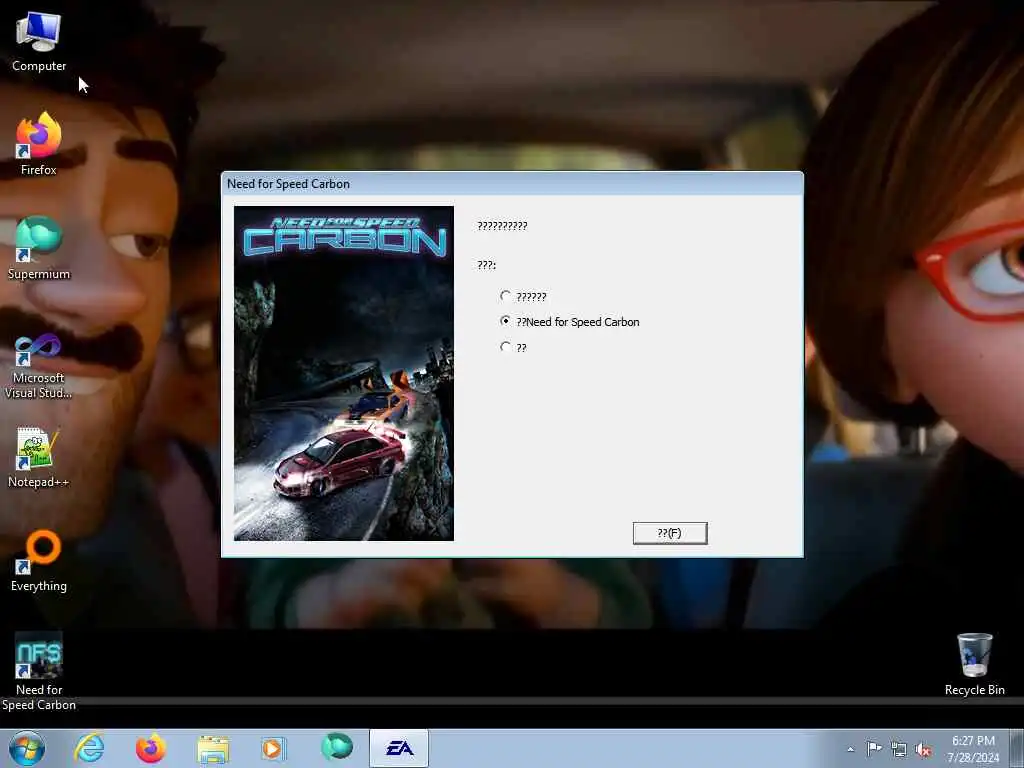Open Windows Media Player in taskbar

click(x=273, y=748)
